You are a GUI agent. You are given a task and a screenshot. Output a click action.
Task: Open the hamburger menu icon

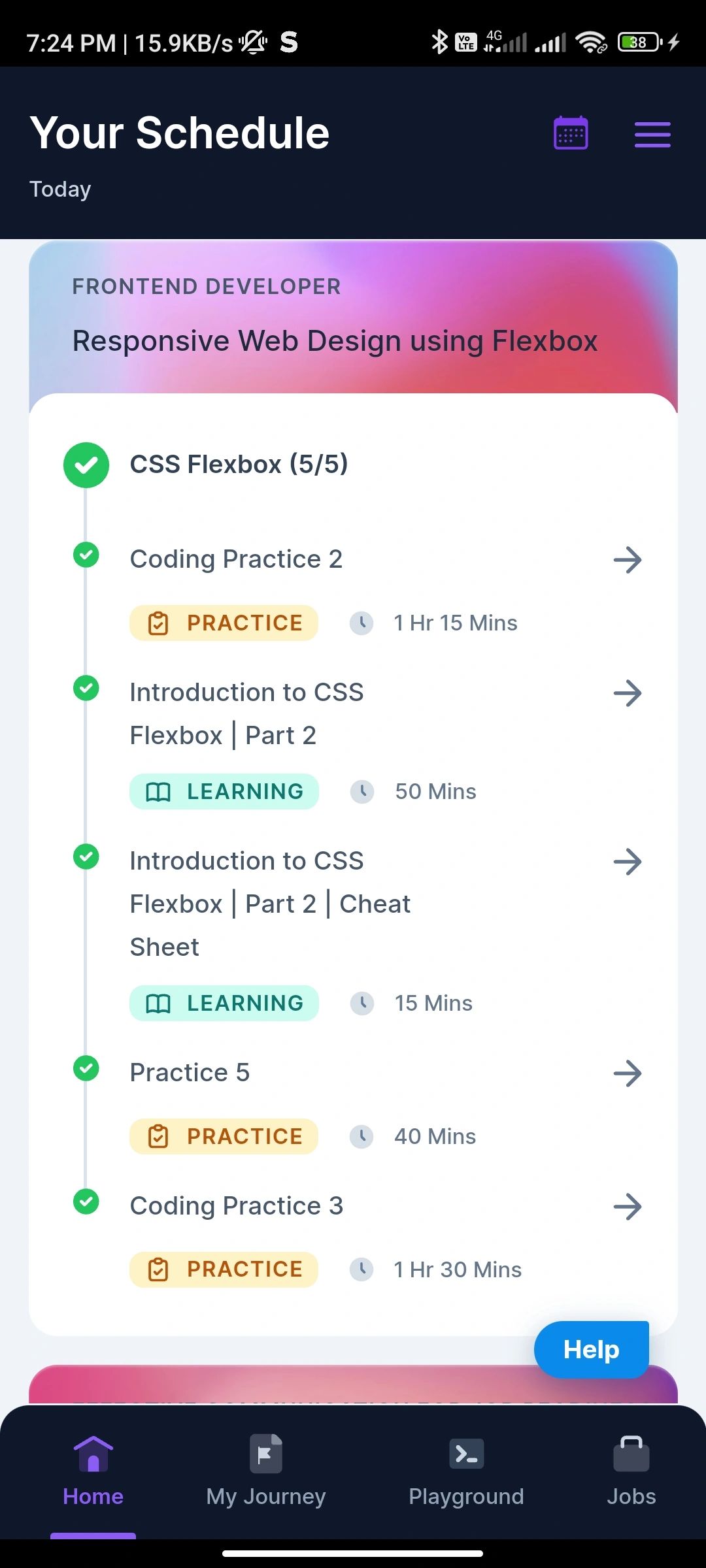[652, 135]
